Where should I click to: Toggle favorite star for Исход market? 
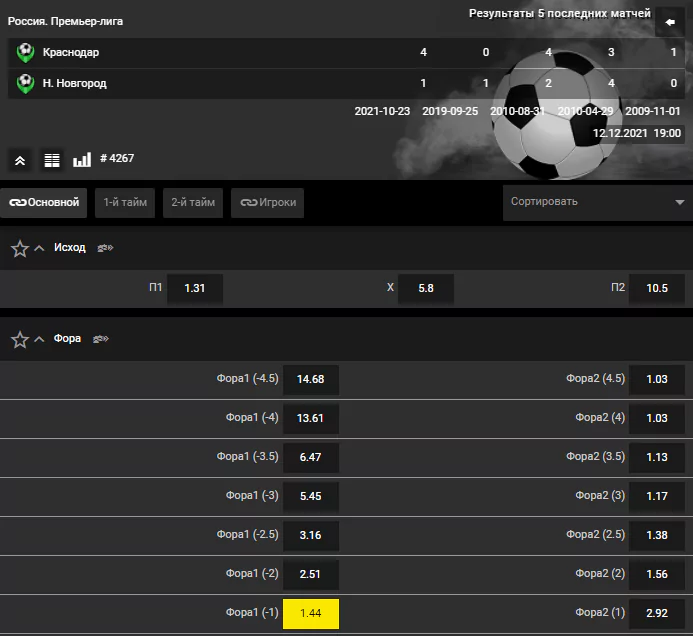coord(20,248)
